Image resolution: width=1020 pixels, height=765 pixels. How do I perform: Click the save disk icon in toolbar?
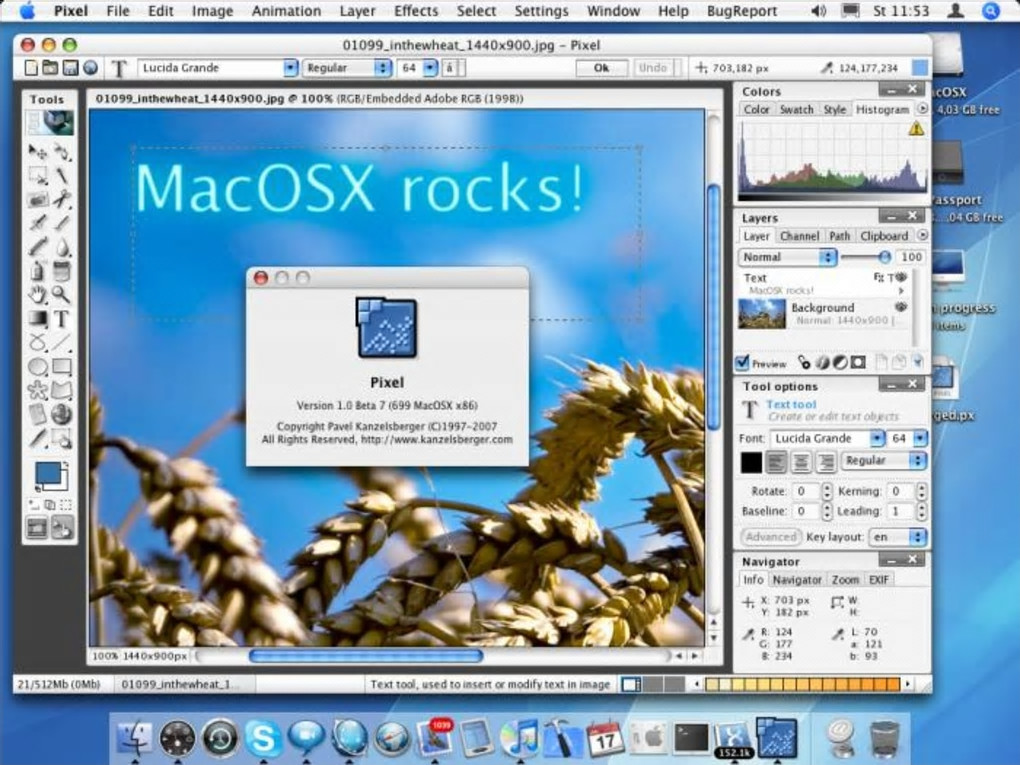click(x=71, y=68)
